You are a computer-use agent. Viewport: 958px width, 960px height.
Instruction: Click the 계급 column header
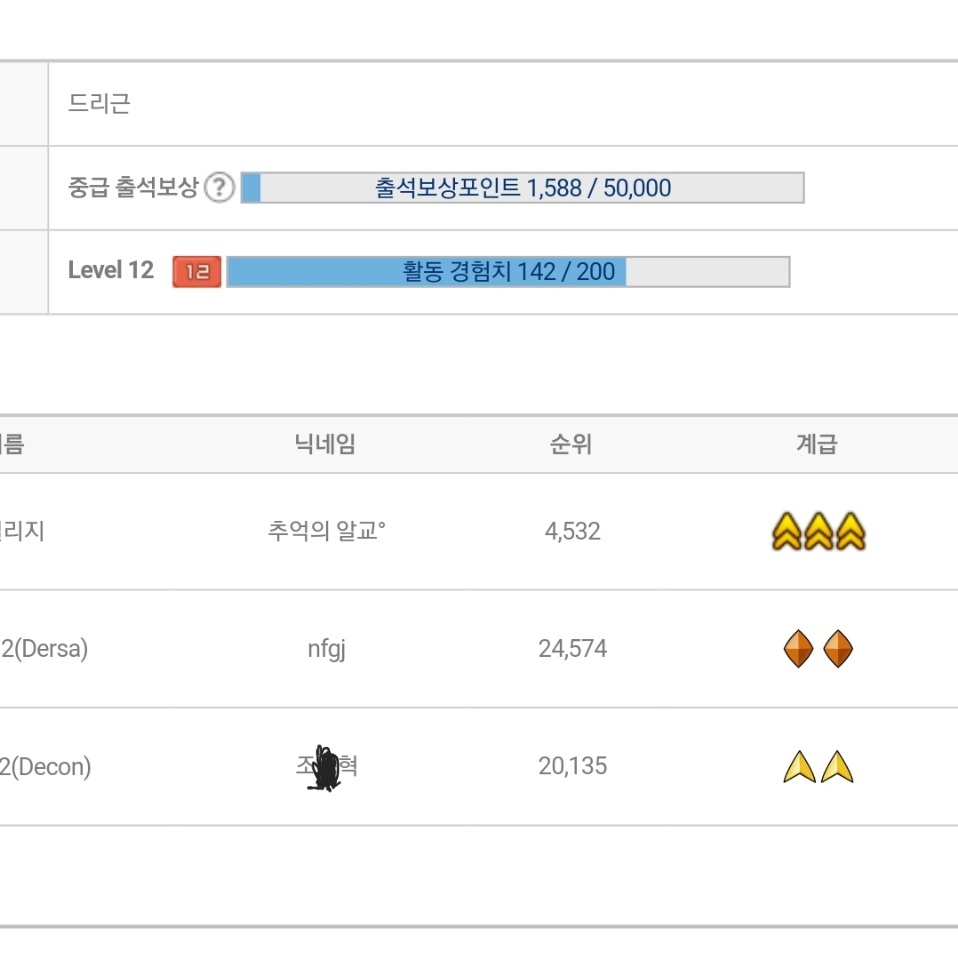pos(816,445)
